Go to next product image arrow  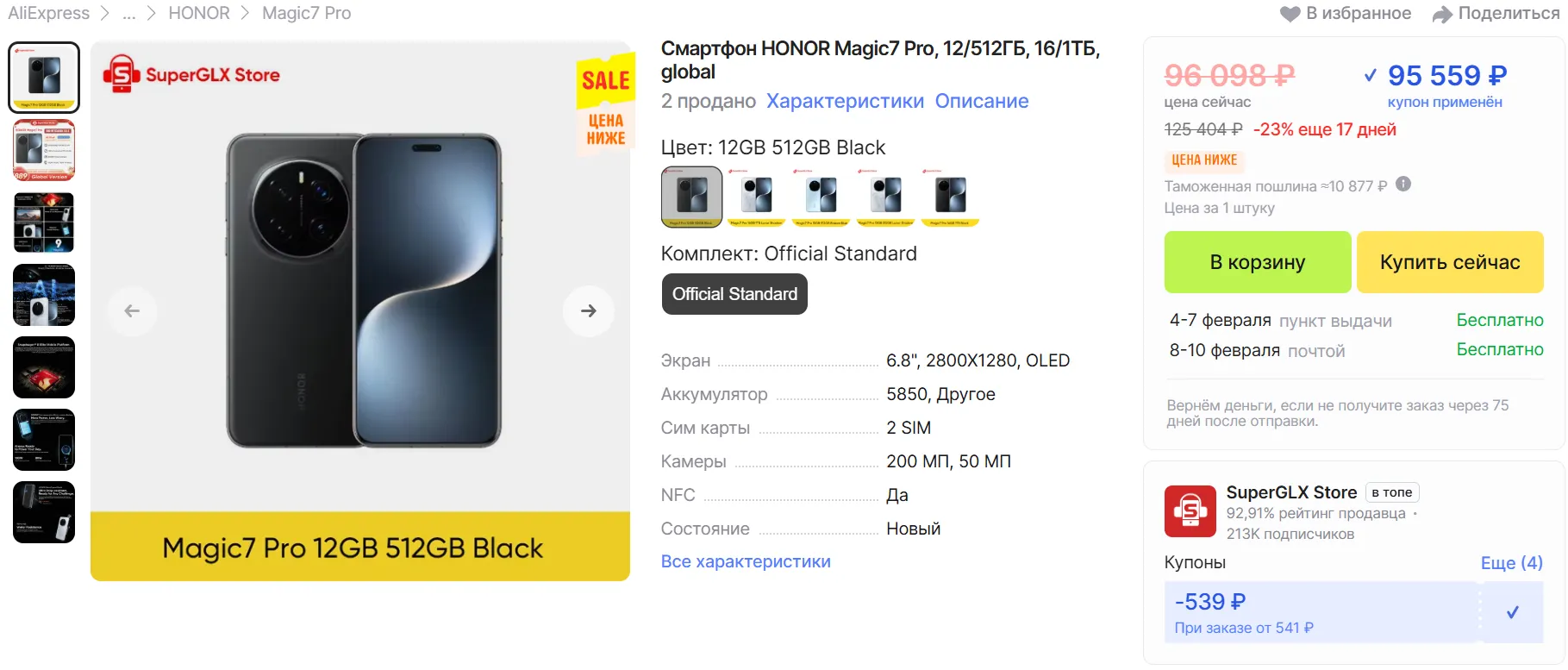coord(589,310)
